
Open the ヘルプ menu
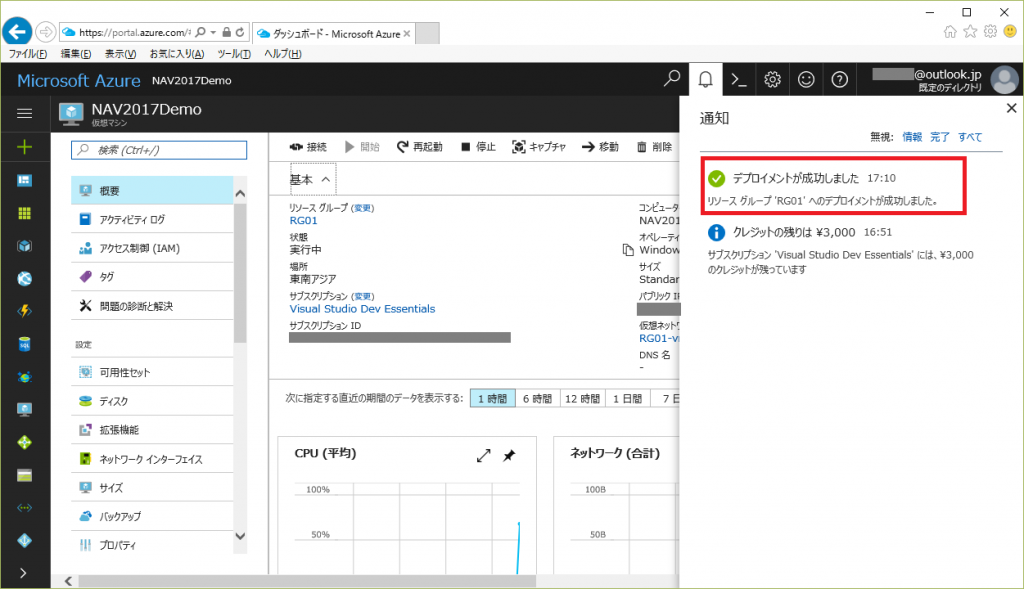(x=282, y=54)
